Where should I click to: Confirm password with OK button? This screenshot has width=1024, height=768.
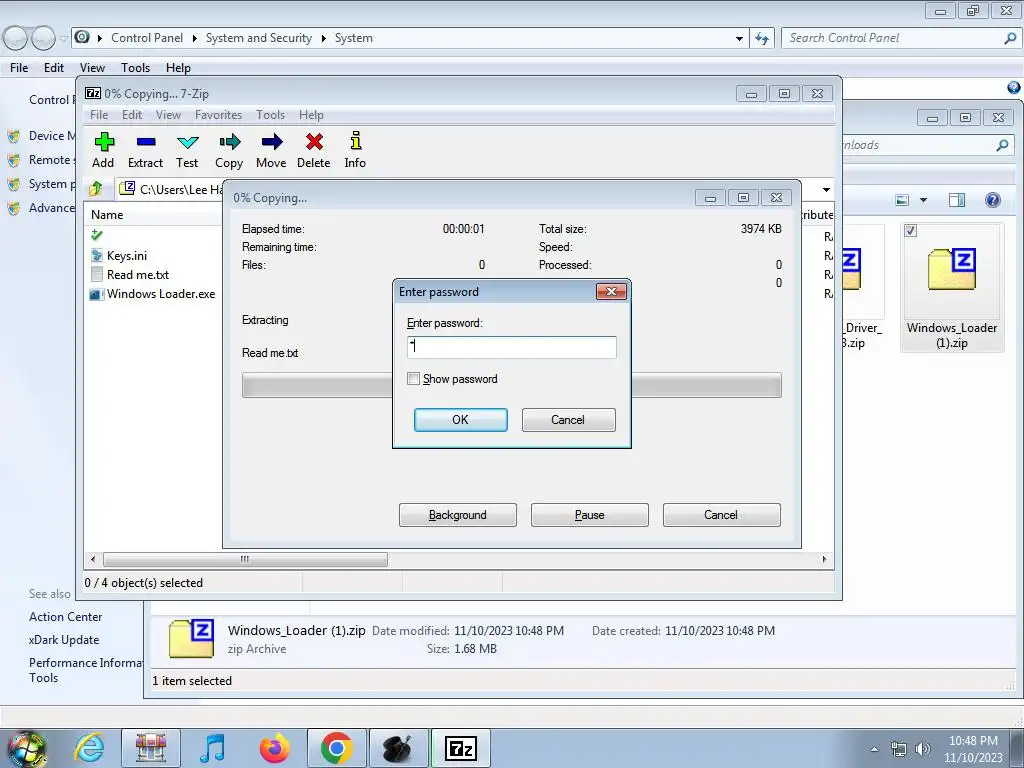[460, 419]
